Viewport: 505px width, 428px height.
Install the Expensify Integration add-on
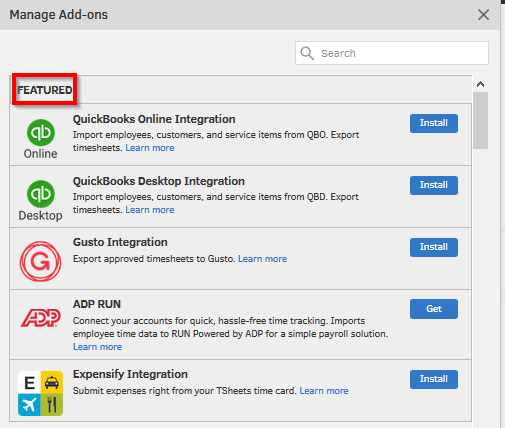click(x=434, y=379)
